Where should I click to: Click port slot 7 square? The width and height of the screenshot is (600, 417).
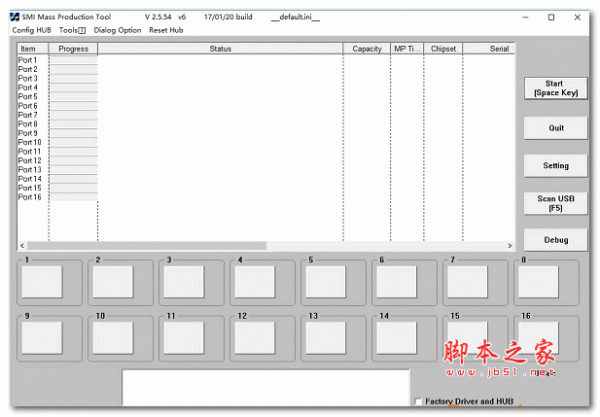point(468,282)
